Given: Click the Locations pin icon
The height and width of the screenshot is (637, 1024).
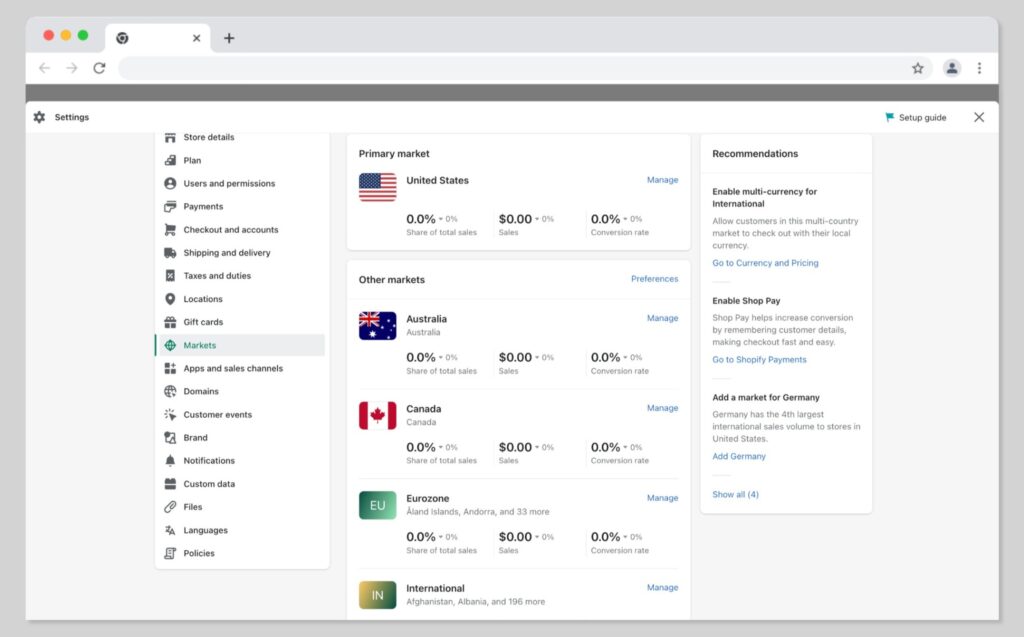Looking at the screenshot, I should pyautogui.click(x=170, y=299).
